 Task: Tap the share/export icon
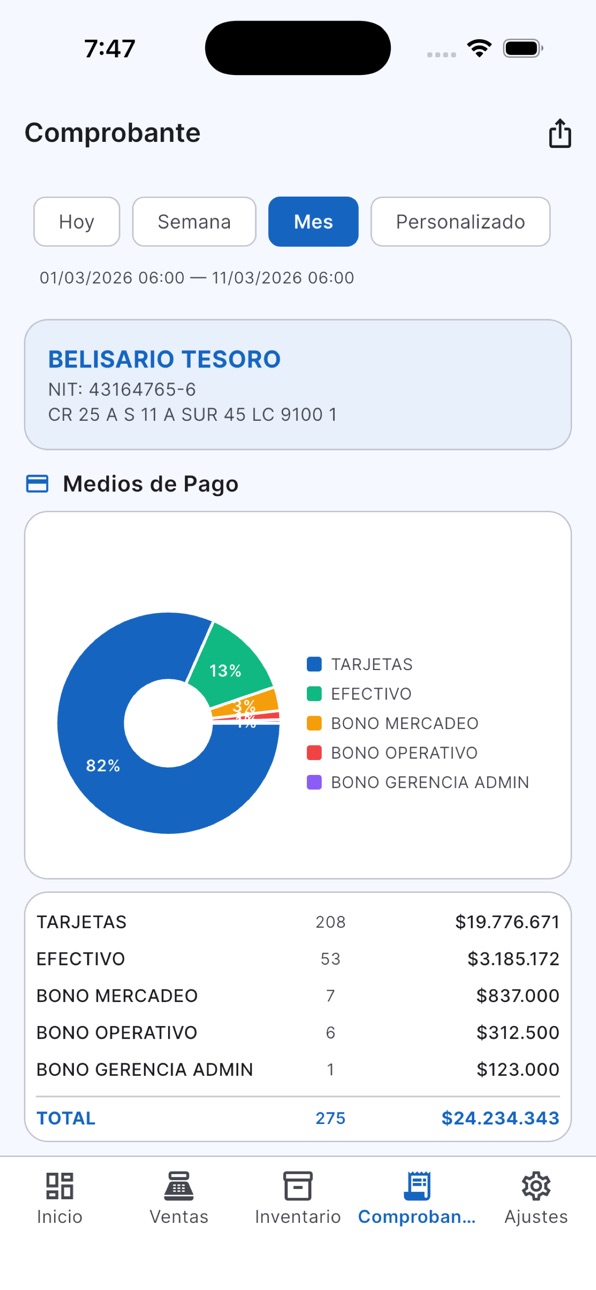(560, 133)
